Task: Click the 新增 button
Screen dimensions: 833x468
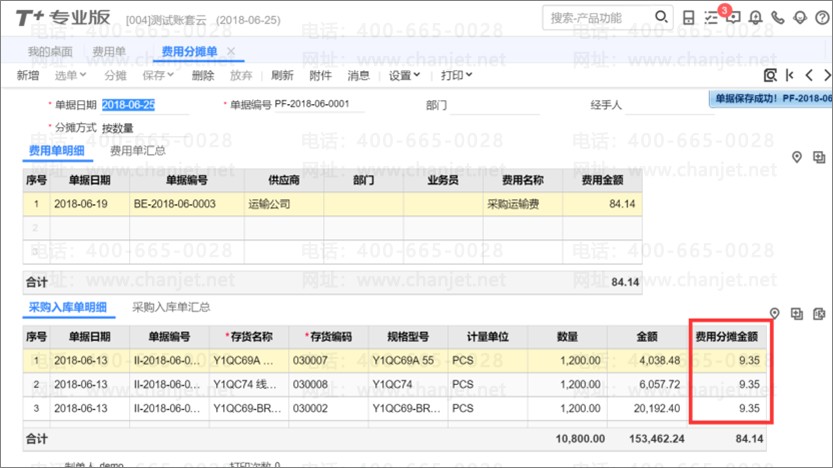Action: click(28, 75)
